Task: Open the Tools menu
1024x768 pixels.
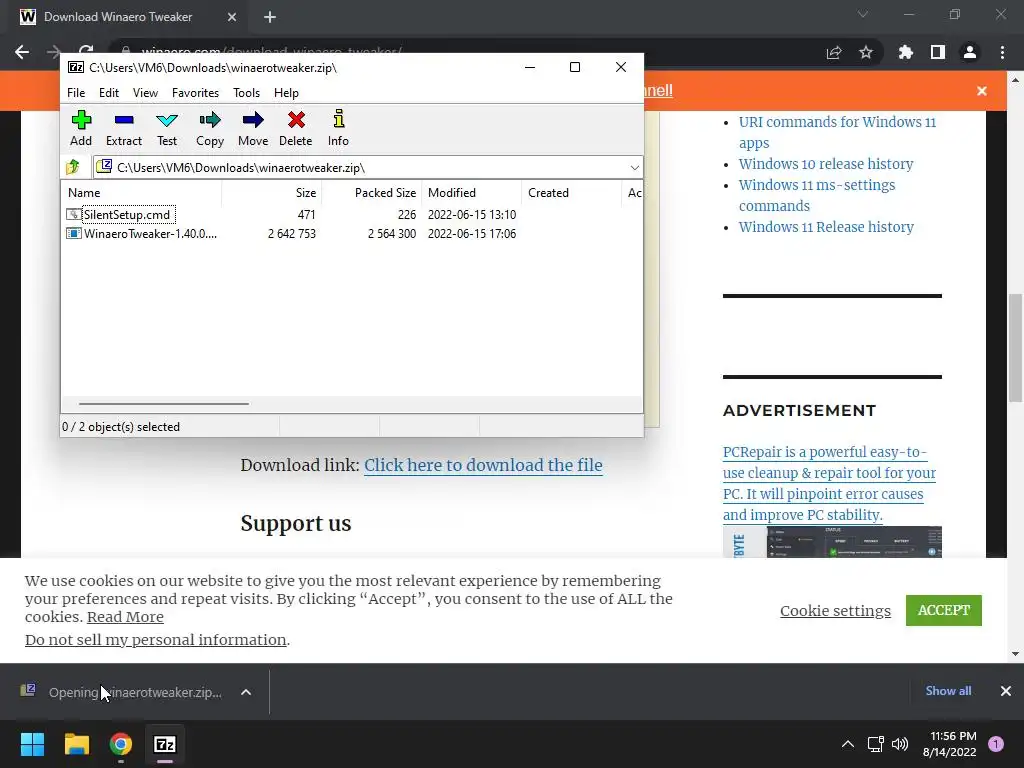Action: click(246, 93)
